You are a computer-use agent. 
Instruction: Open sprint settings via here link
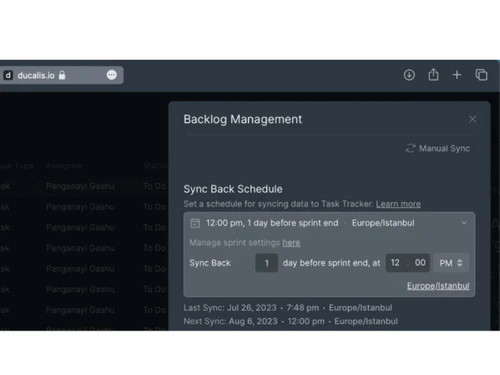click(291, 243)
